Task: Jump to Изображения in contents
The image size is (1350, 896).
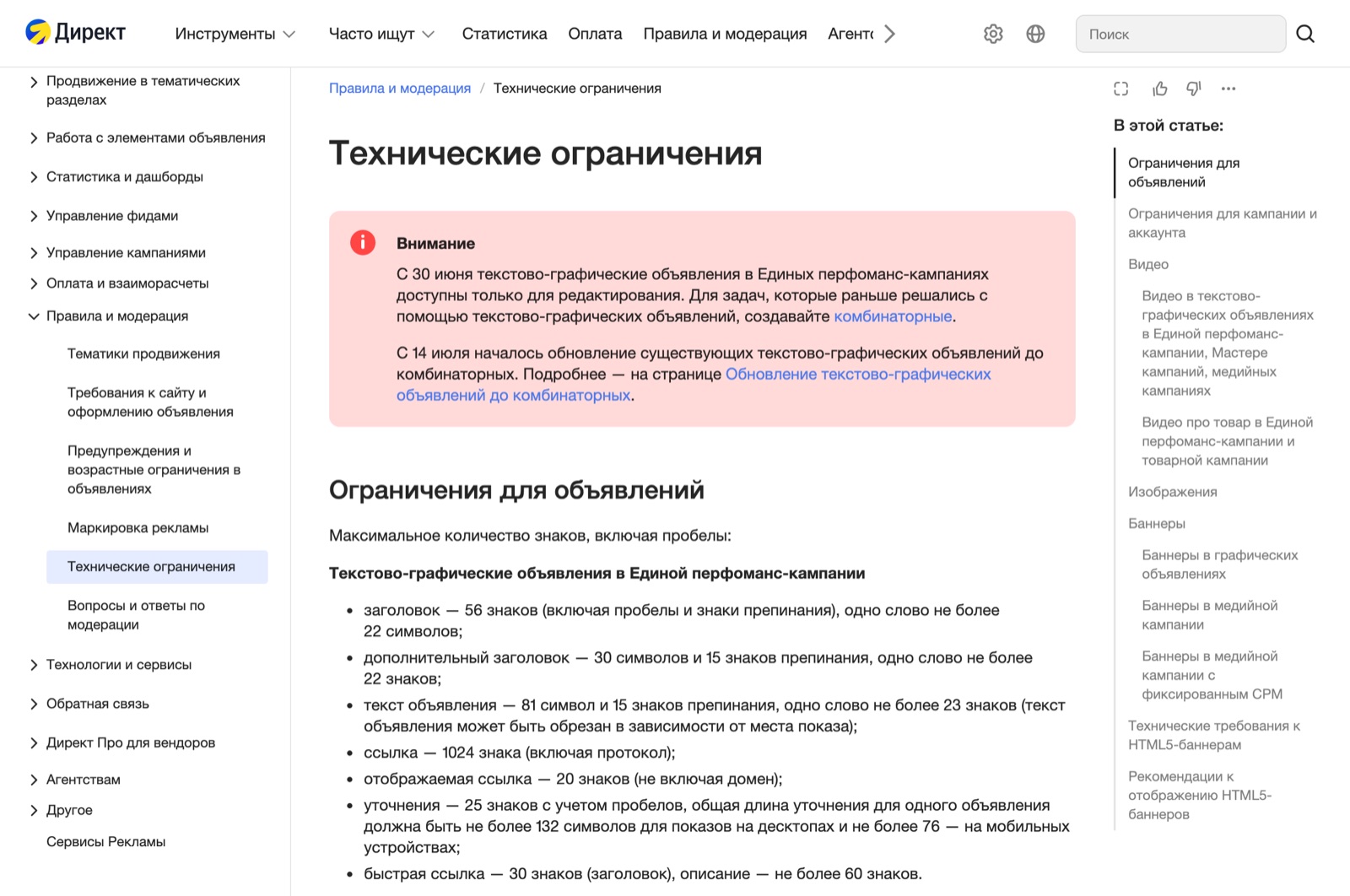Action: coord(1172,492)
